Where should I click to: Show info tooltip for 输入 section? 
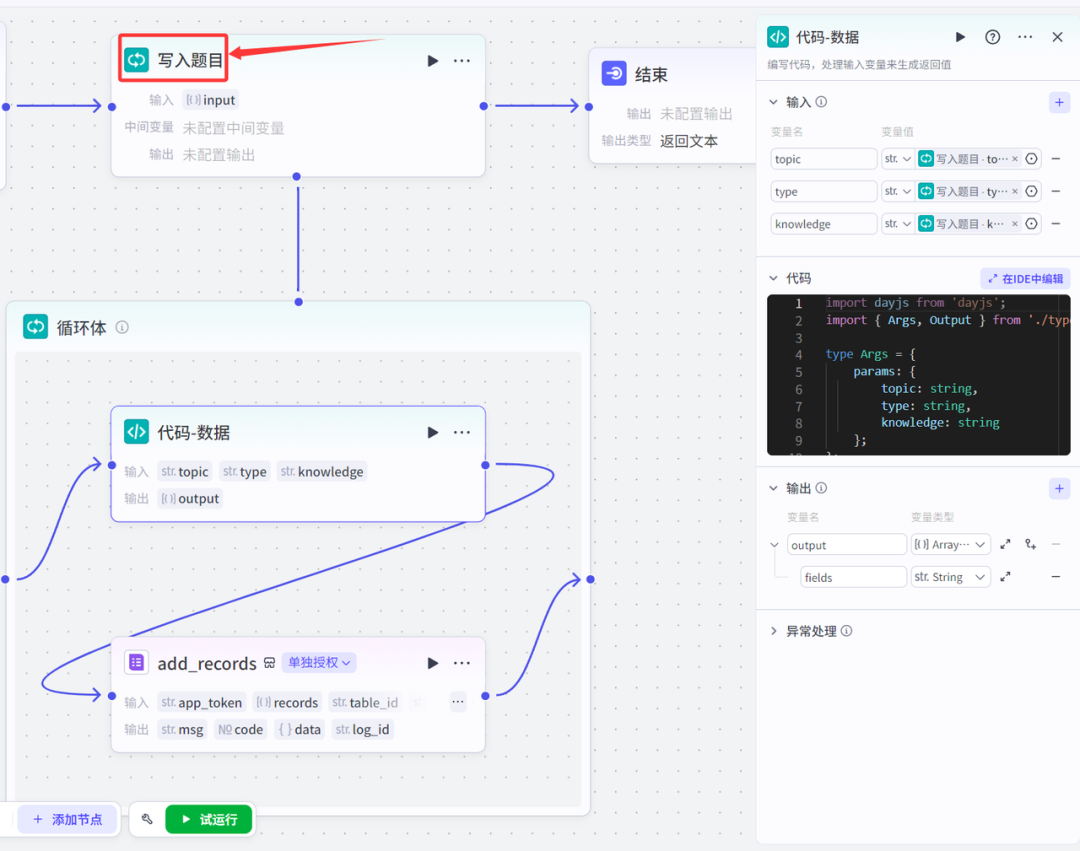click(x=821, y=102)
